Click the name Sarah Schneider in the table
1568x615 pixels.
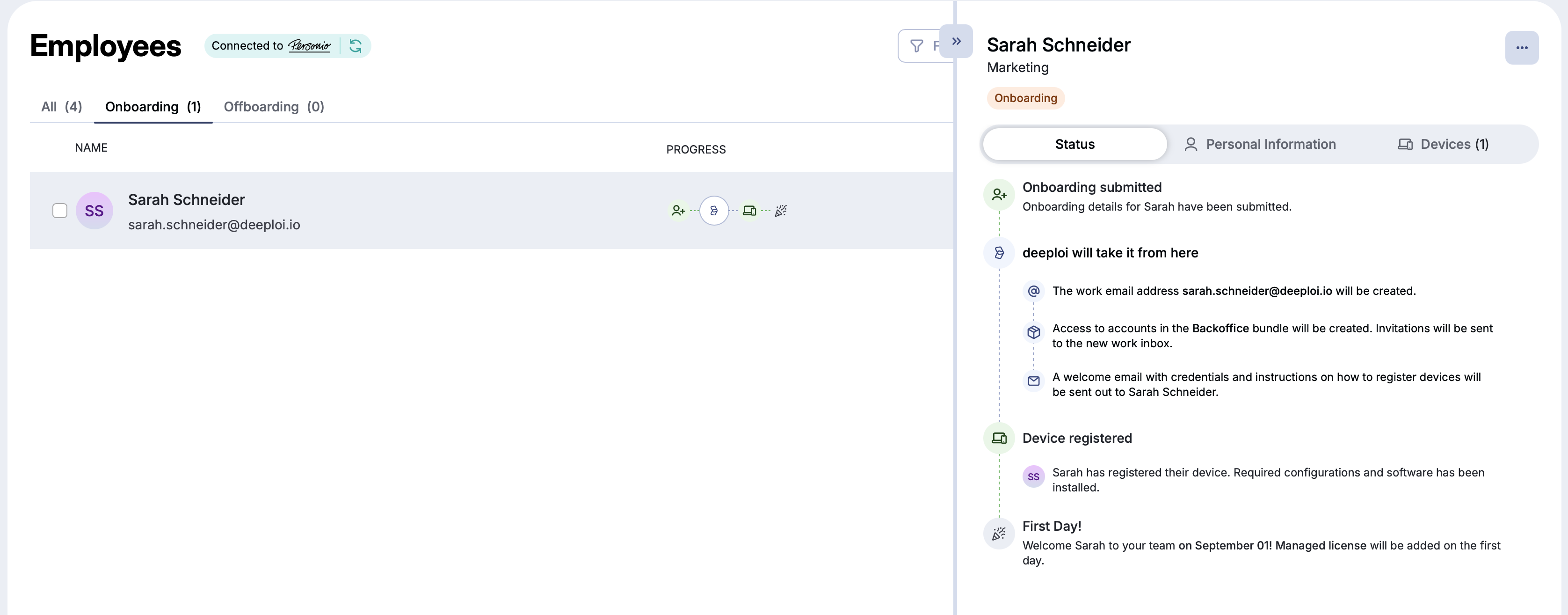pos(186,200)
